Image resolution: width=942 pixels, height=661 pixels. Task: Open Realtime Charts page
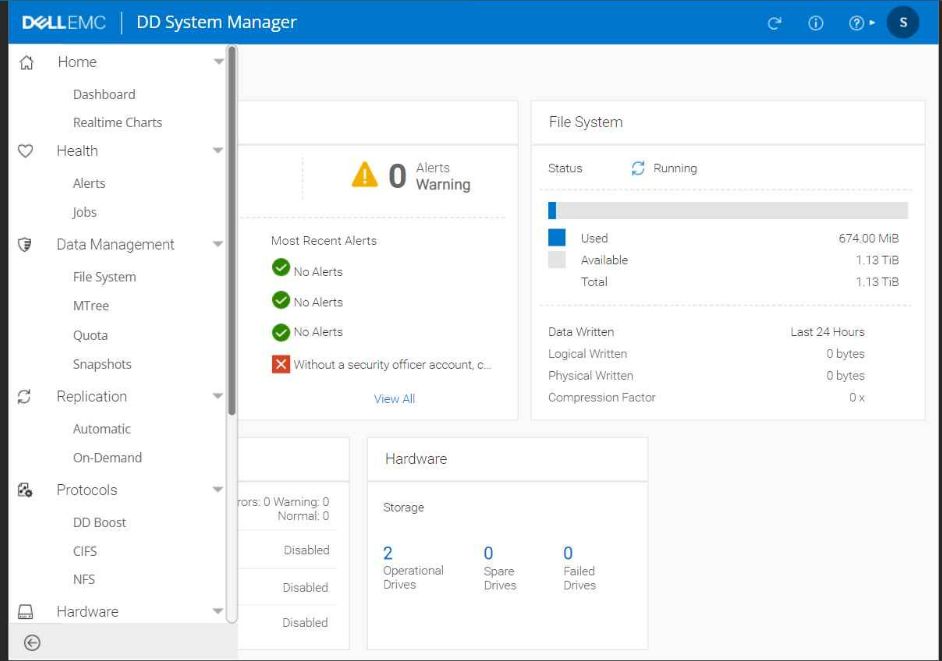(118, 123)
